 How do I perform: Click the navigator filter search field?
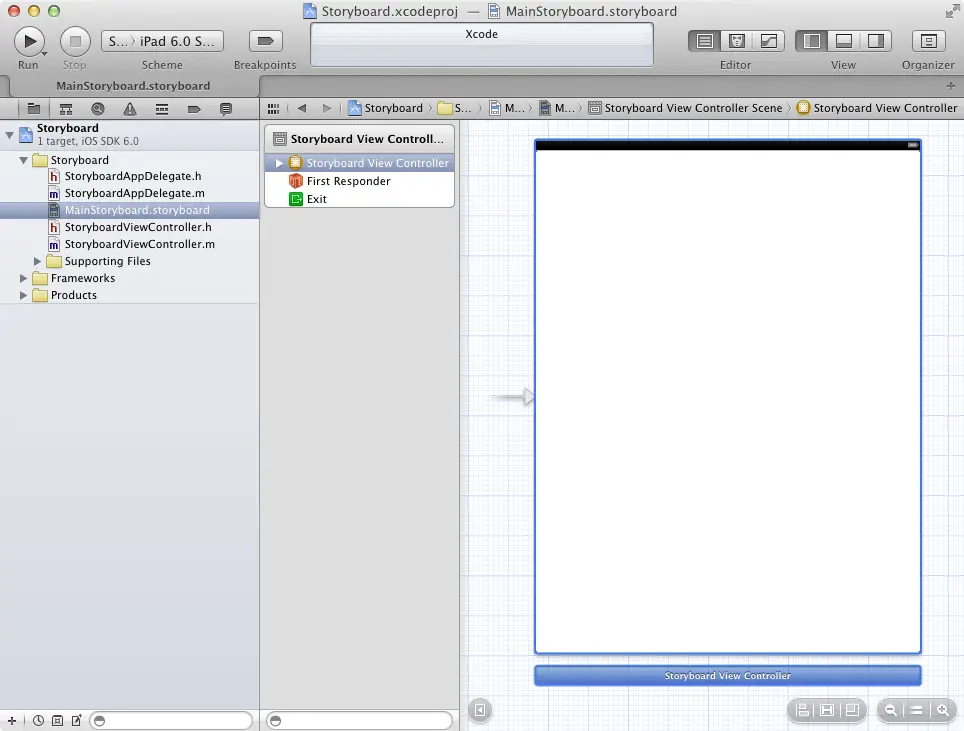[170, 720]
